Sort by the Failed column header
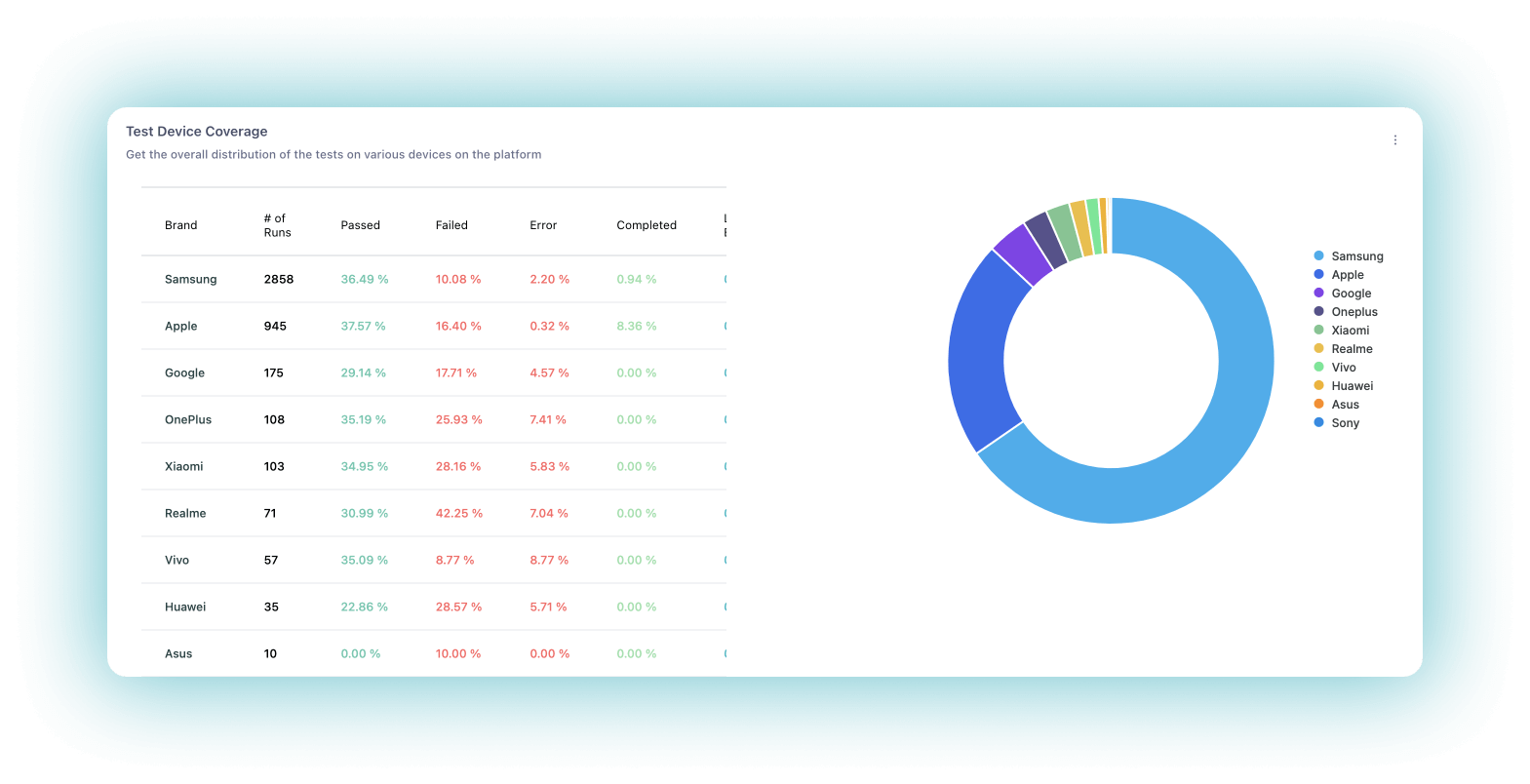Viewport: 1530px width, 784px height. pos(451,225)
